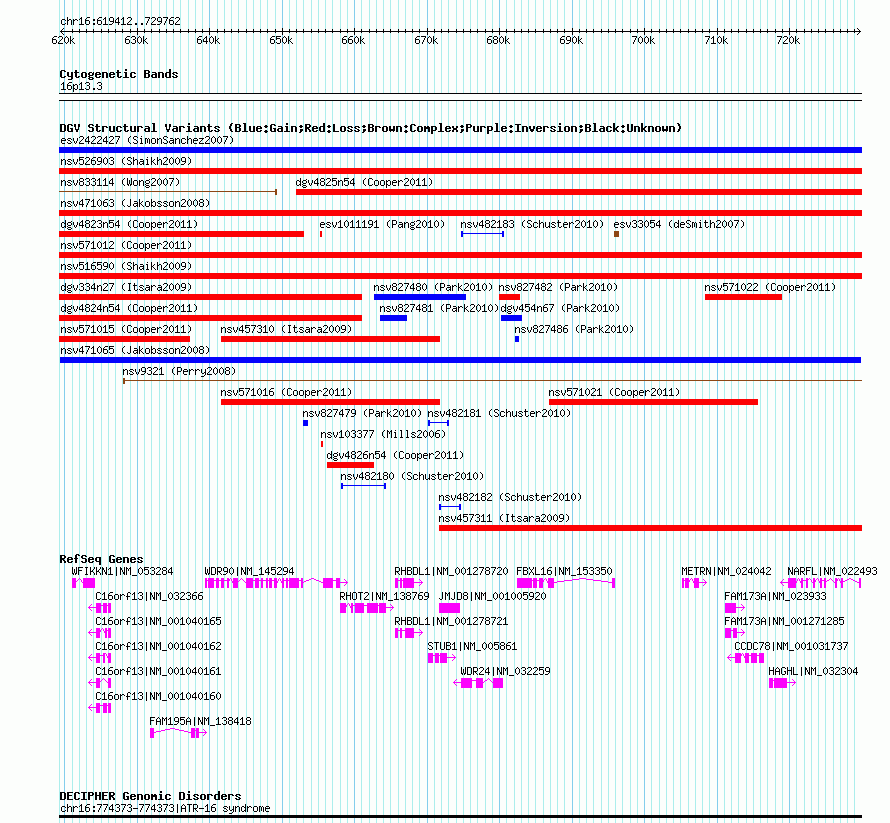Click C16orf13 NM_001040162 gene glyph
Image resolution: width=890 pixels, height=823 pixels.
pyautogui.click(x=100, y=658)
